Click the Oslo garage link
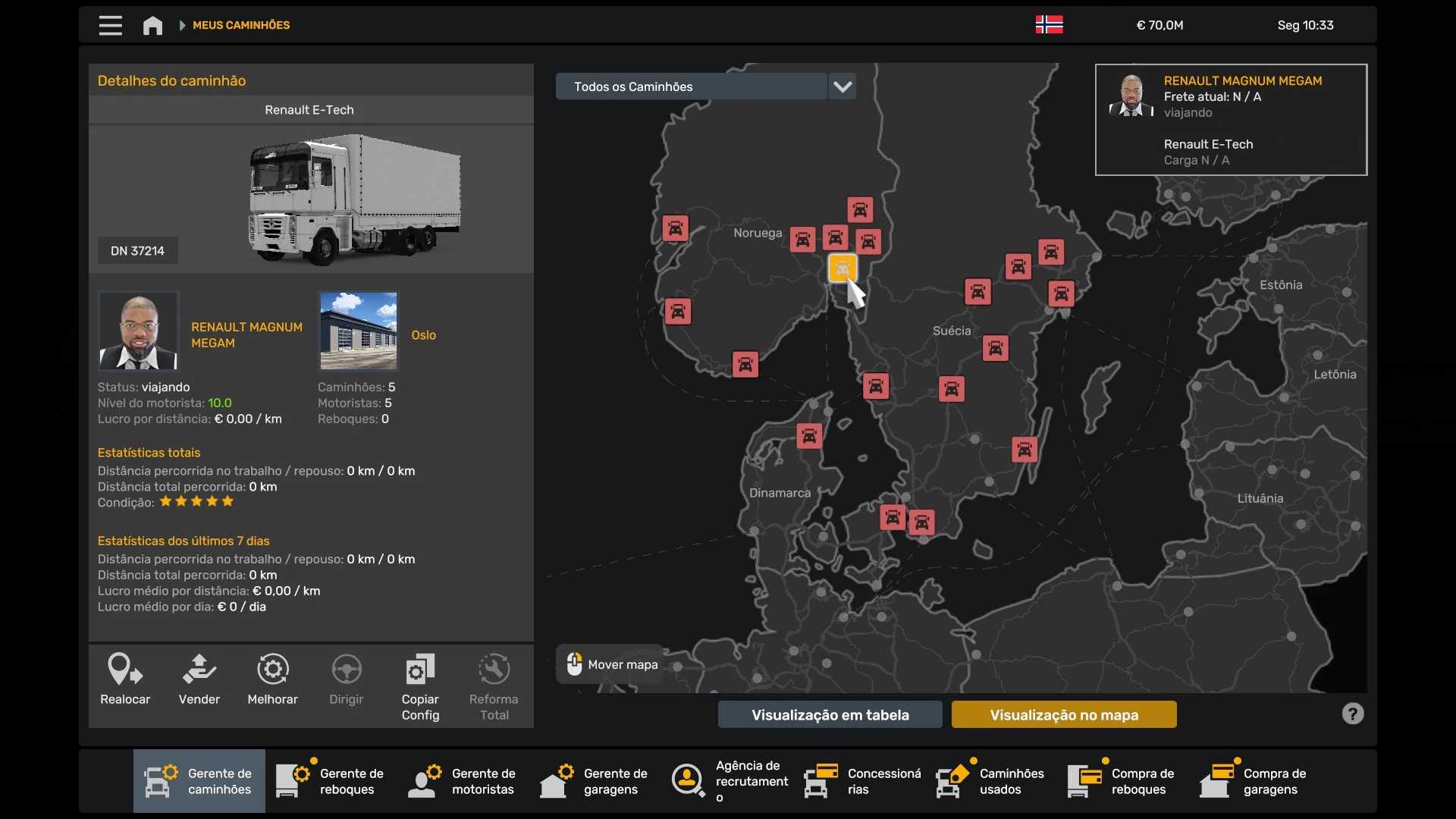The image size is (1456, 819). point(423,335)
